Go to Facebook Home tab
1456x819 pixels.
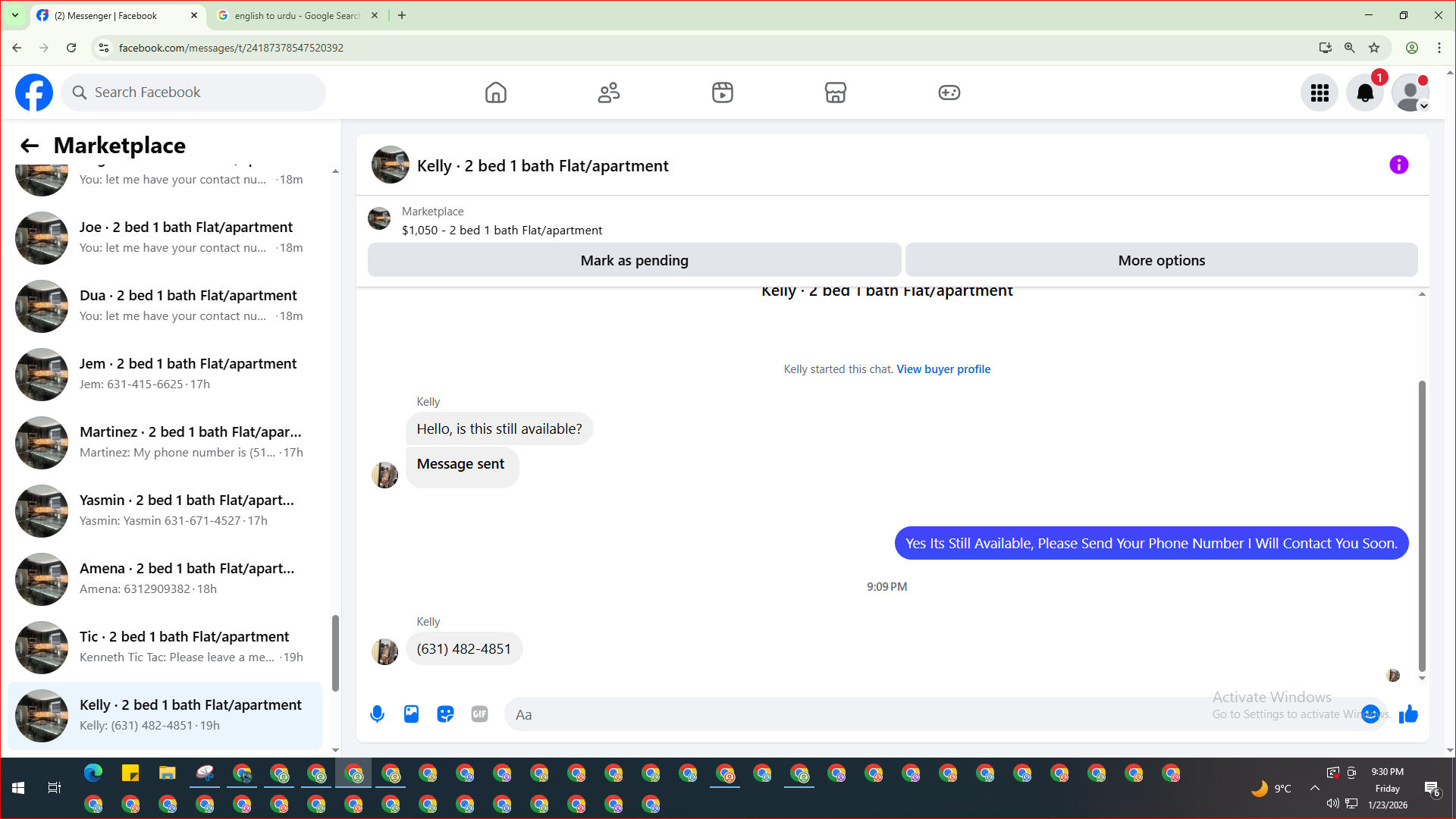pyautogui.click(x=496, y=93)
